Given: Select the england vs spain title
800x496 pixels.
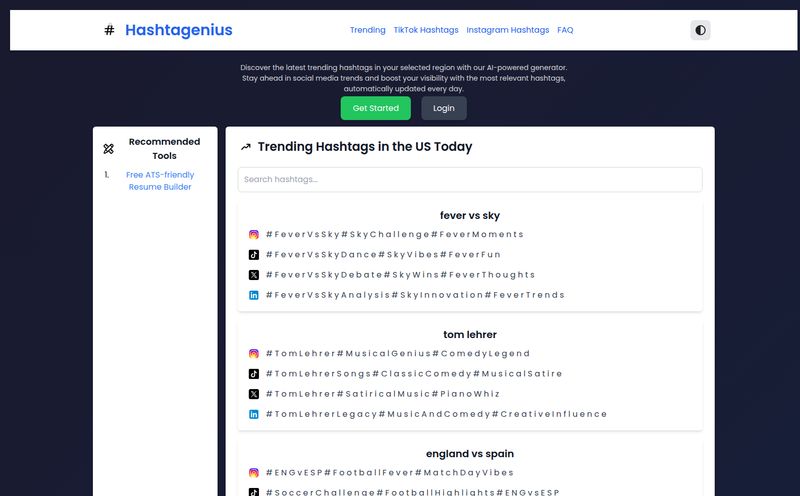Looking at the screenshot, I should point(470,454).
